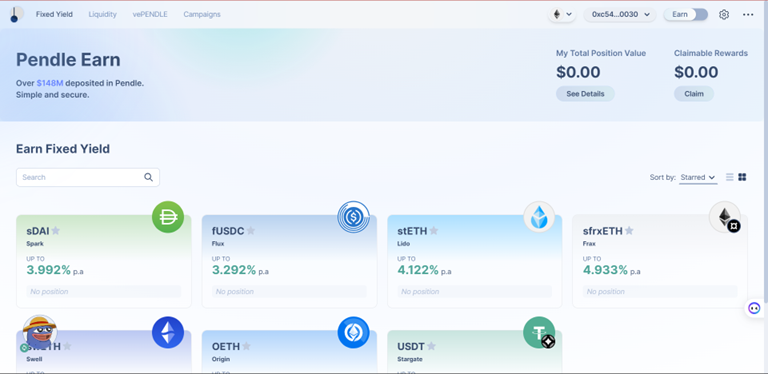Open the settings gear icon
The image size is (768, 374).
[723, 15]
